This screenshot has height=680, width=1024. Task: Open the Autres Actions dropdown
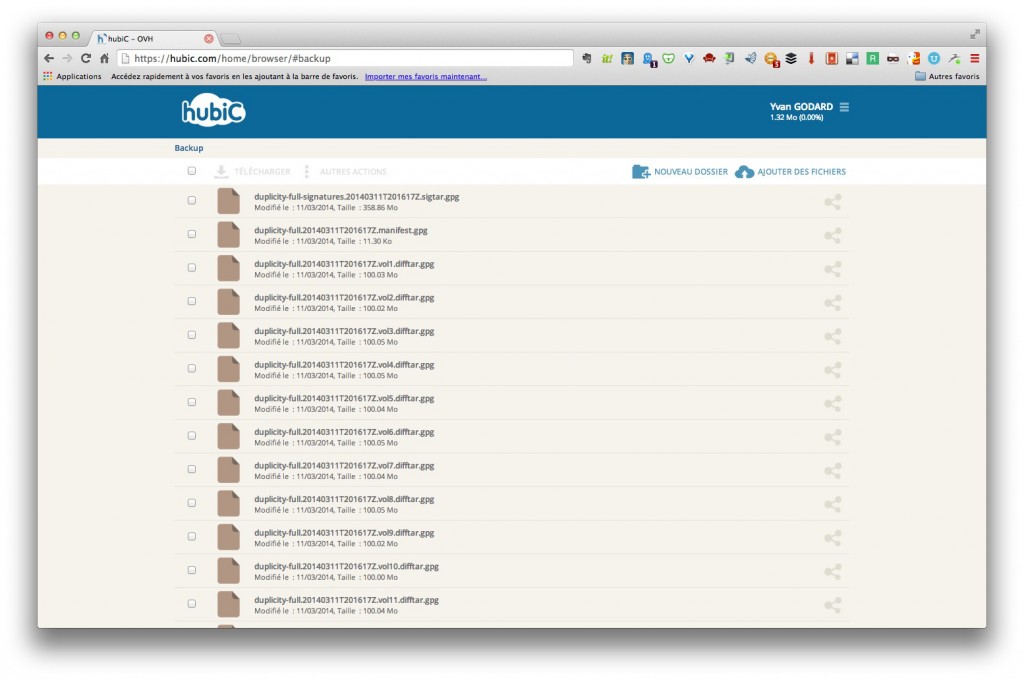click(x=346, y=172)
